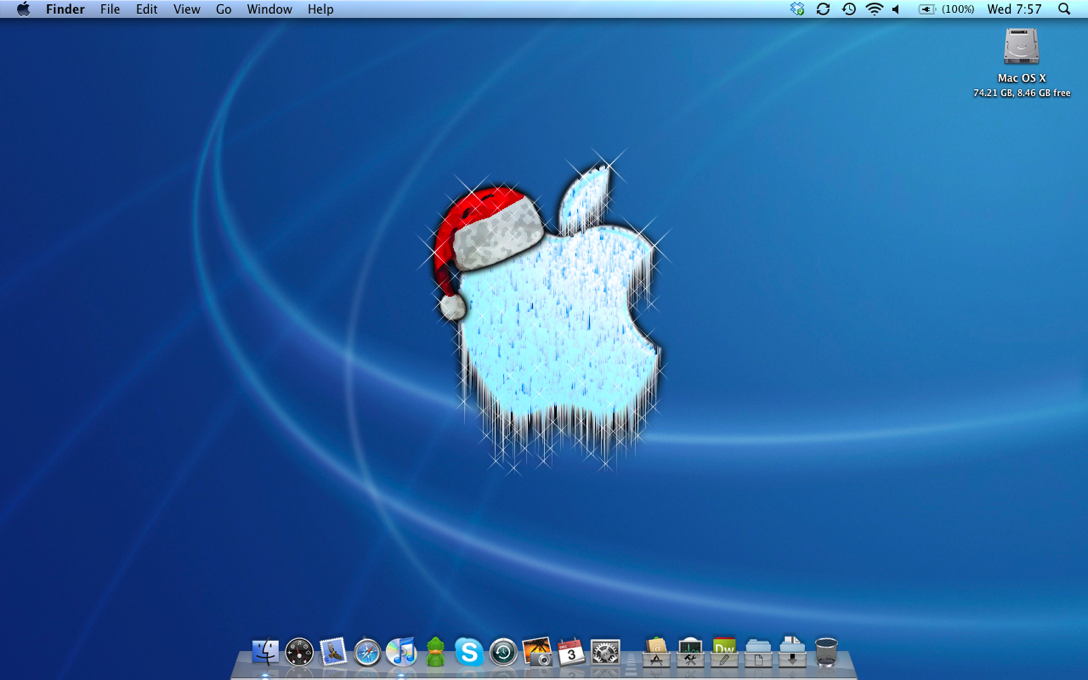The height and width of the screenshot is (680, 1088).
Task: Open the Help menu
Action: pos(321,9)
